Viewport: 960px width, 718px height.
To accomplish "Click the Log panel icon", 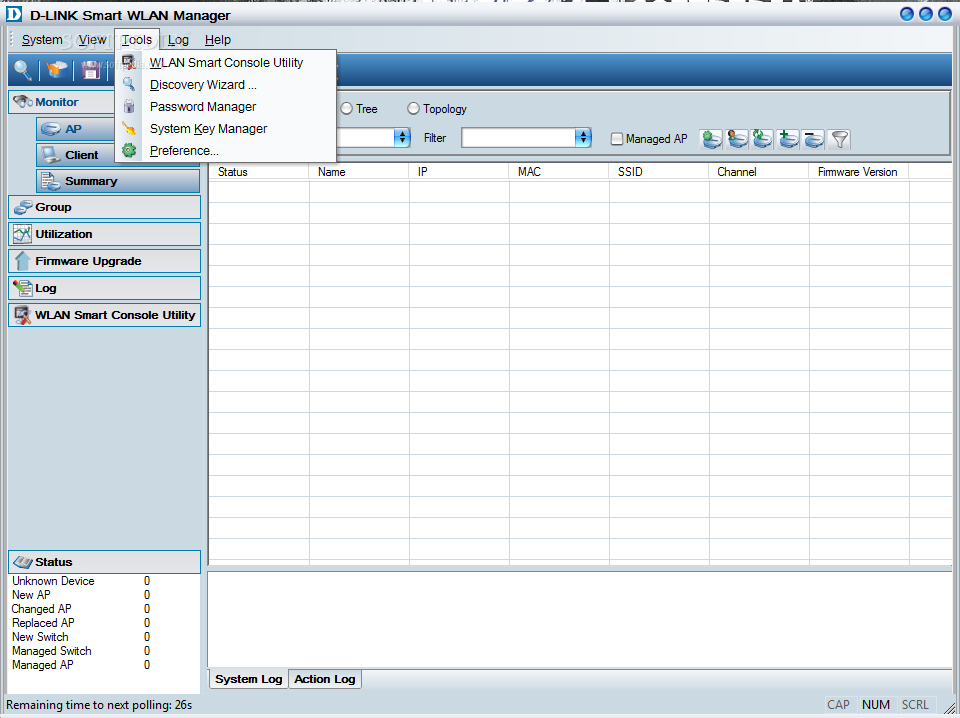I will click(x=23, y=288).
